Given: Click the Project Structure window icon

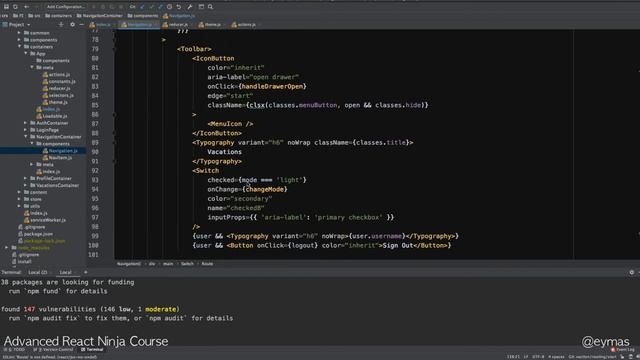Looking at the screenshot, I should [x=201, y=7].
